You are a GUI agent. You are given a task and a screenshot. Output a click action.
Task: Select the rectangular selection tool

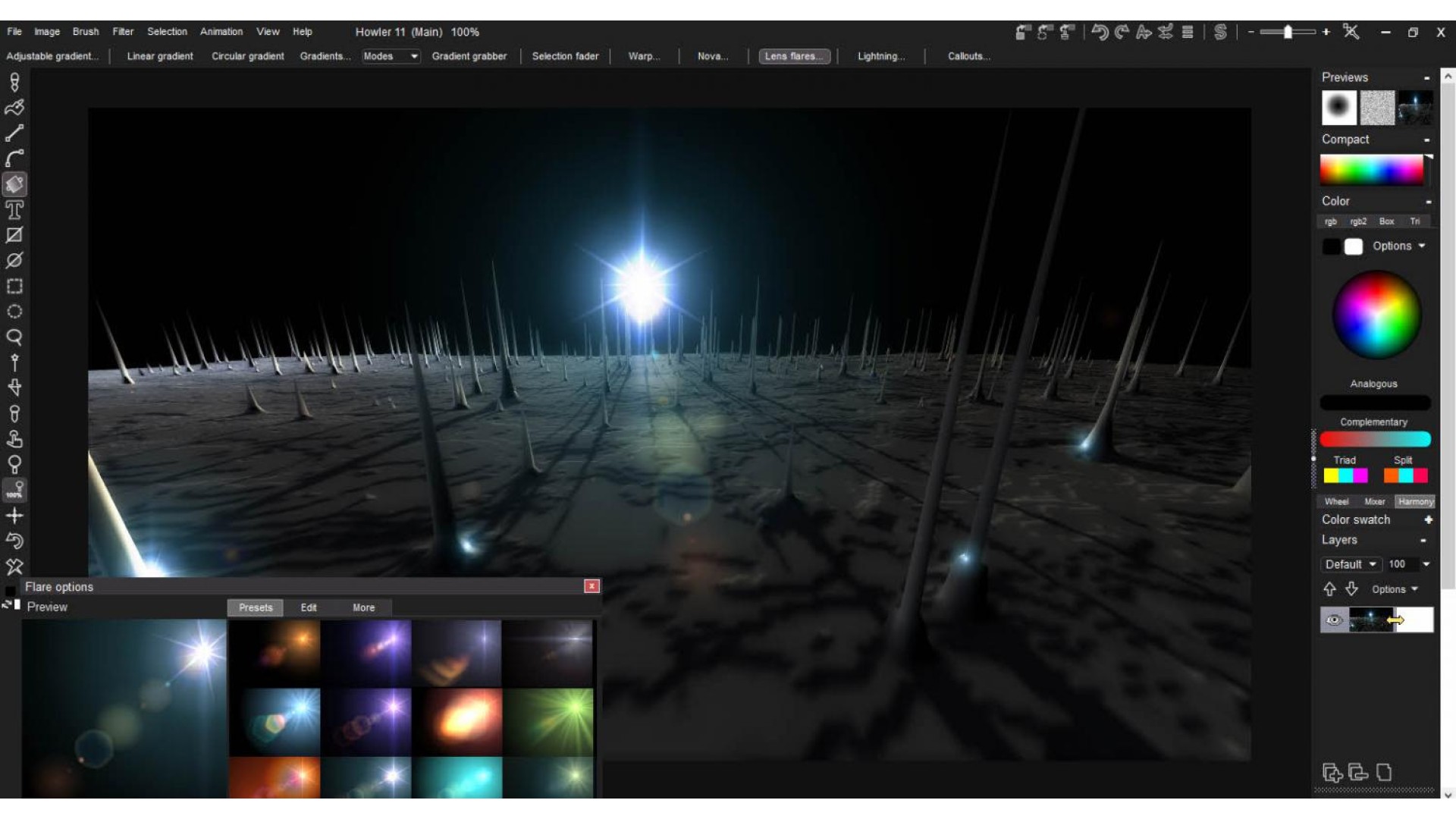pyautogui.click(x=14, y=287)
